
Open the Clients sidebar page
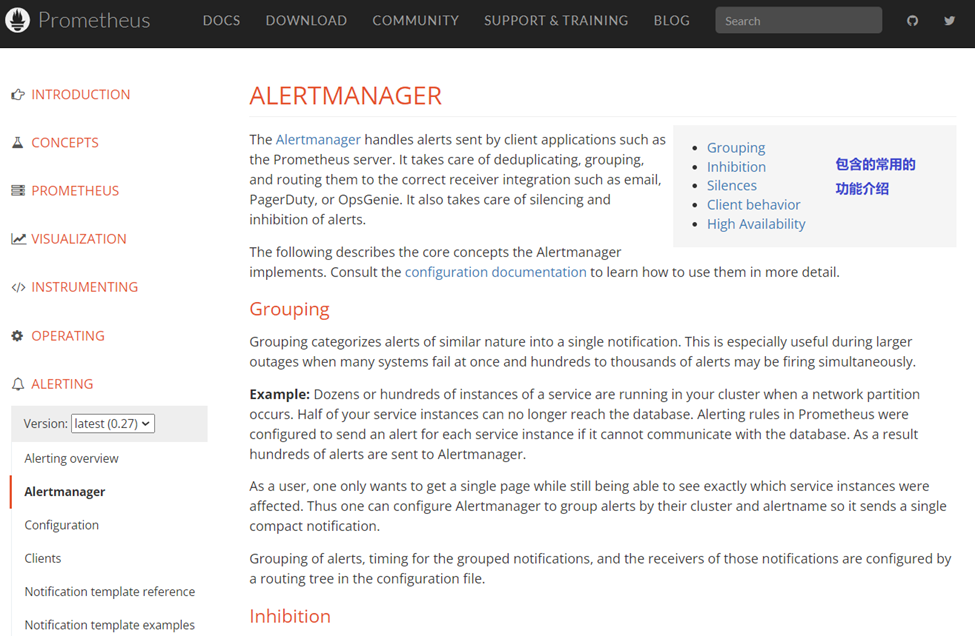click(x=43, y=558)
